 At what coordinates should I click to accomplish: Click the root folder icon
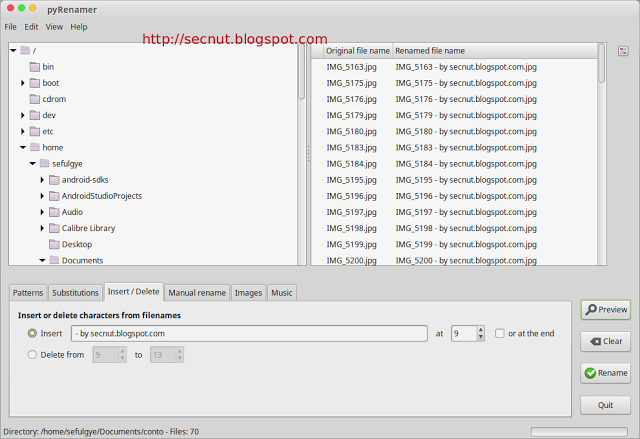pos(25,51)
